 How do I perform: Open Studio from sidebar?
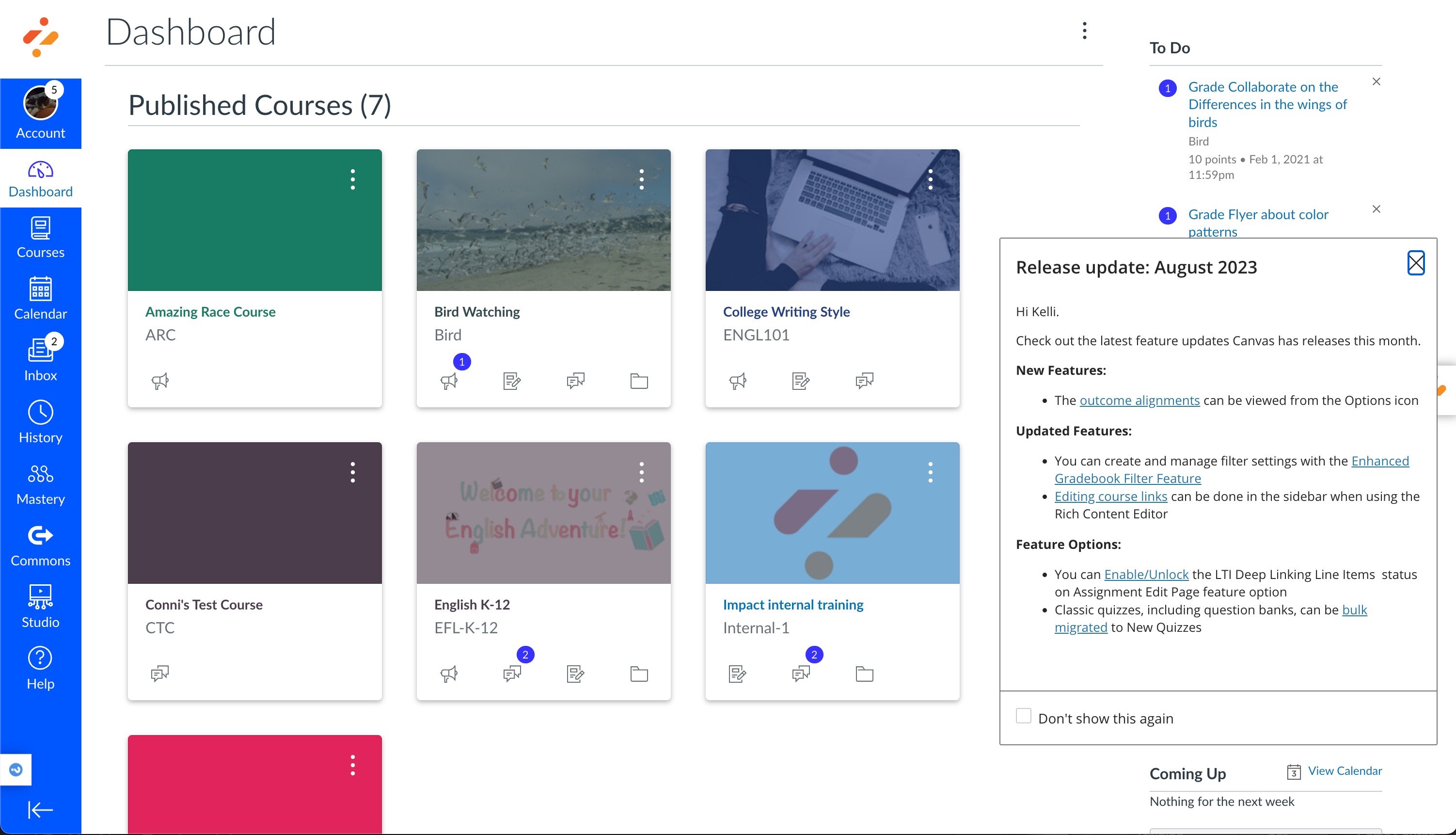[40, 607]
